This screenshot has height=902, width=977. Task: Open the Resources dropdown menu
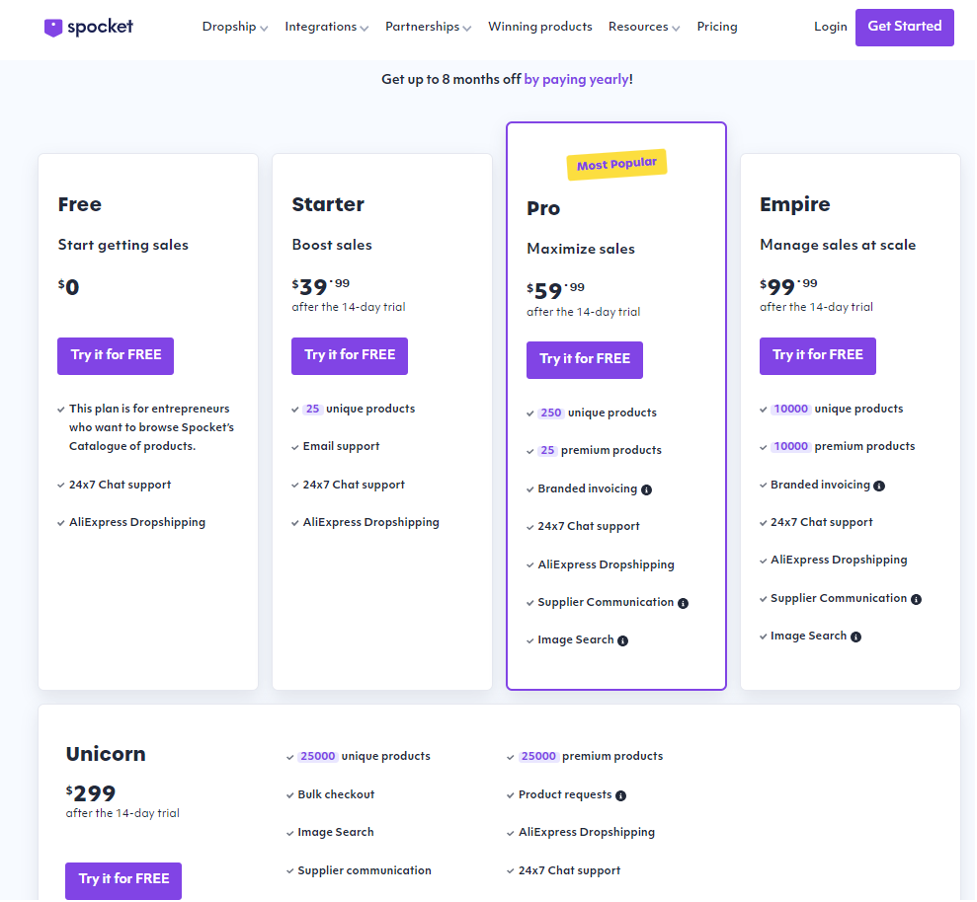(x=644, y=27)
